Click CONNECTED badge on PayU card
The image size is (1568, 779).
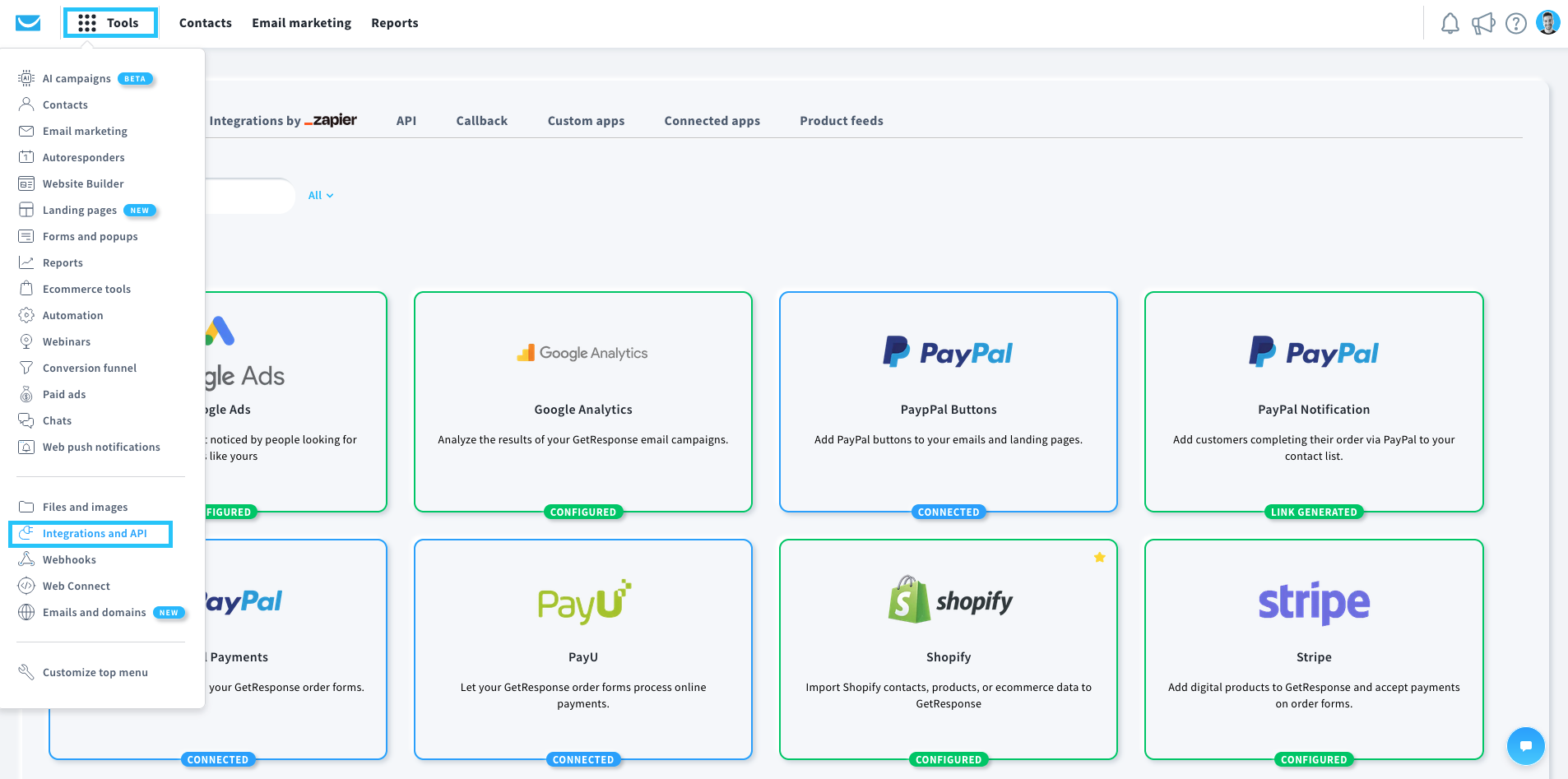coord(583,759)
